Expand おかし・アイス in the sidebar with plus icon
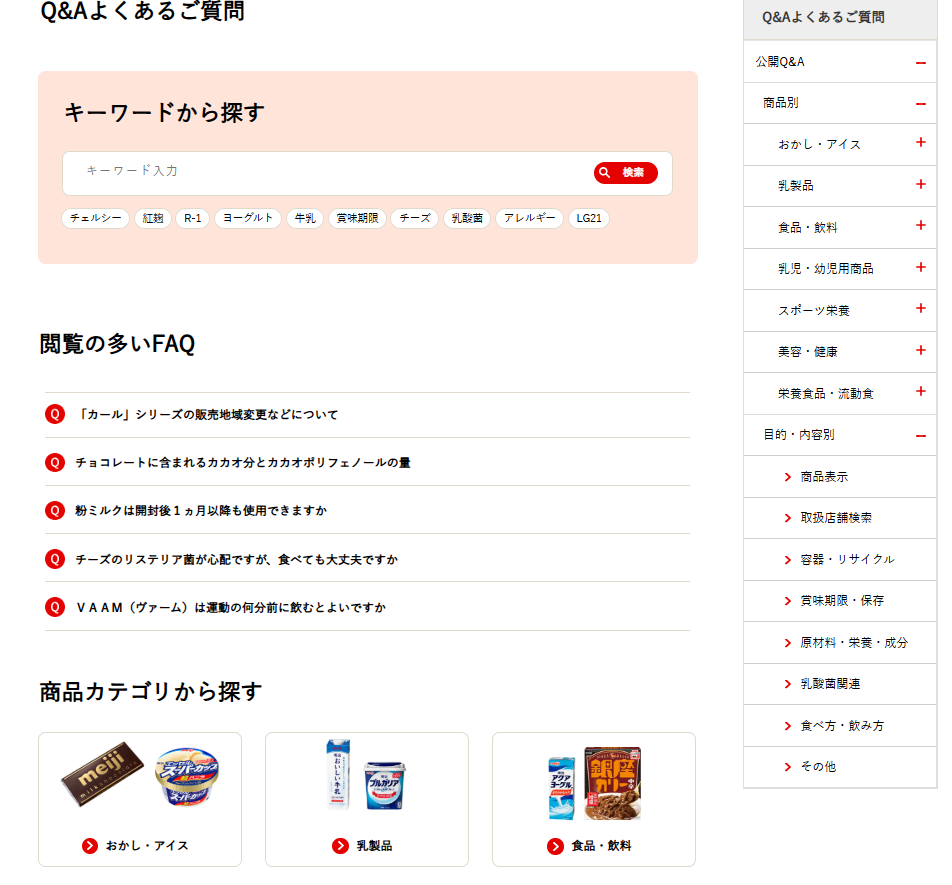This screenshot has width=952, height=885. (x=920, y=142)
